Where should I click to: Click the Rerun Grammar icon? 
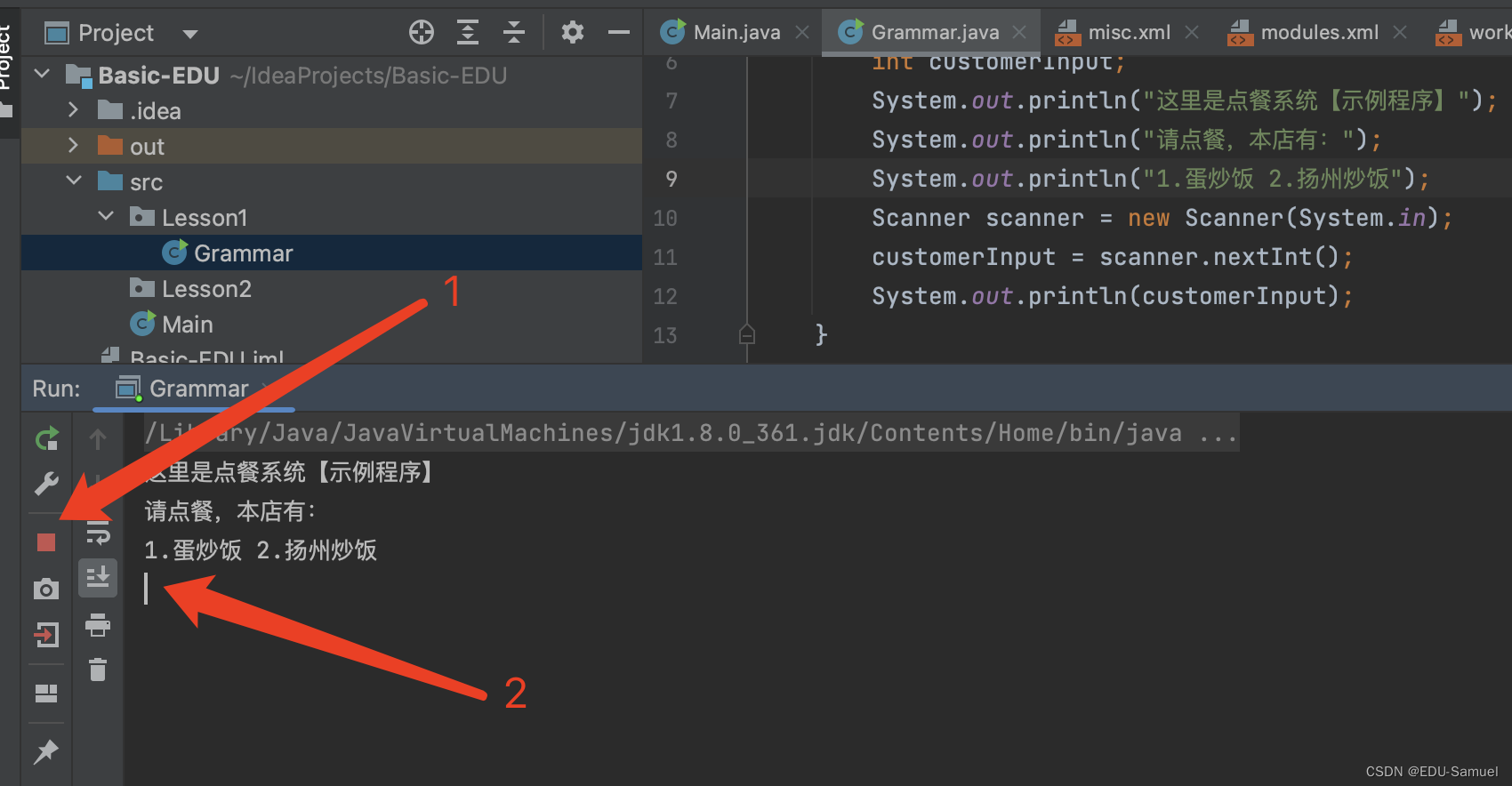pyautogui.click(x=46, y=438)
